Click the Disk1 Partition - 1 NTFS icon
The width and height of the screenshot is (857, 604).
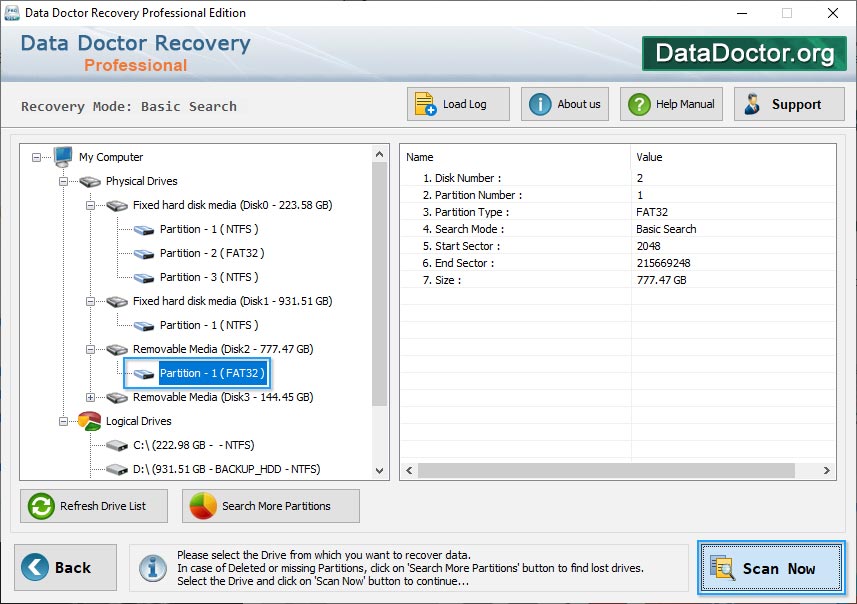pyautogui.click(x=144, y=326)
